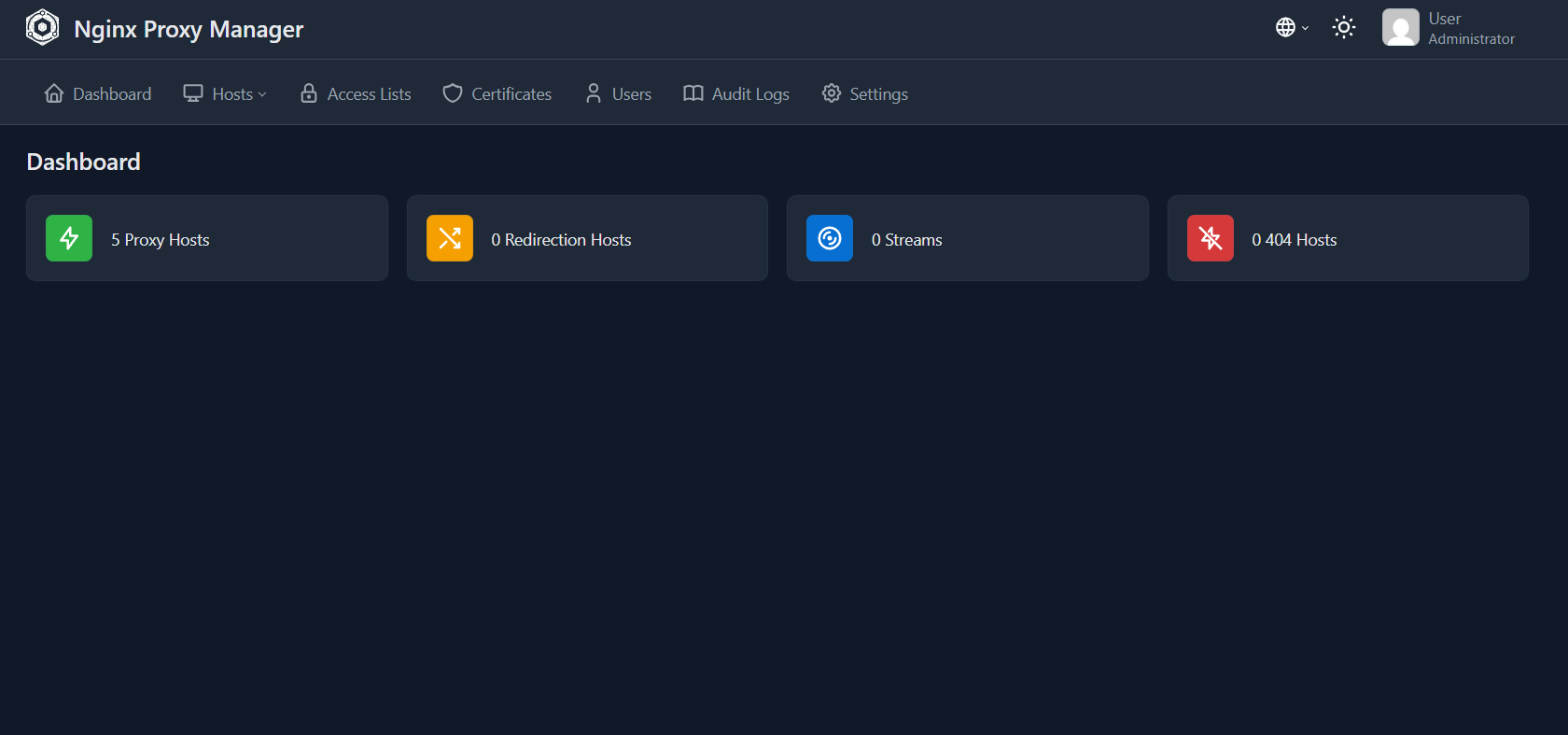Switch to light theme with sun icon
Image resolution: width=1568 pixels, height=735 pixels.
(x=1344, y=27)
